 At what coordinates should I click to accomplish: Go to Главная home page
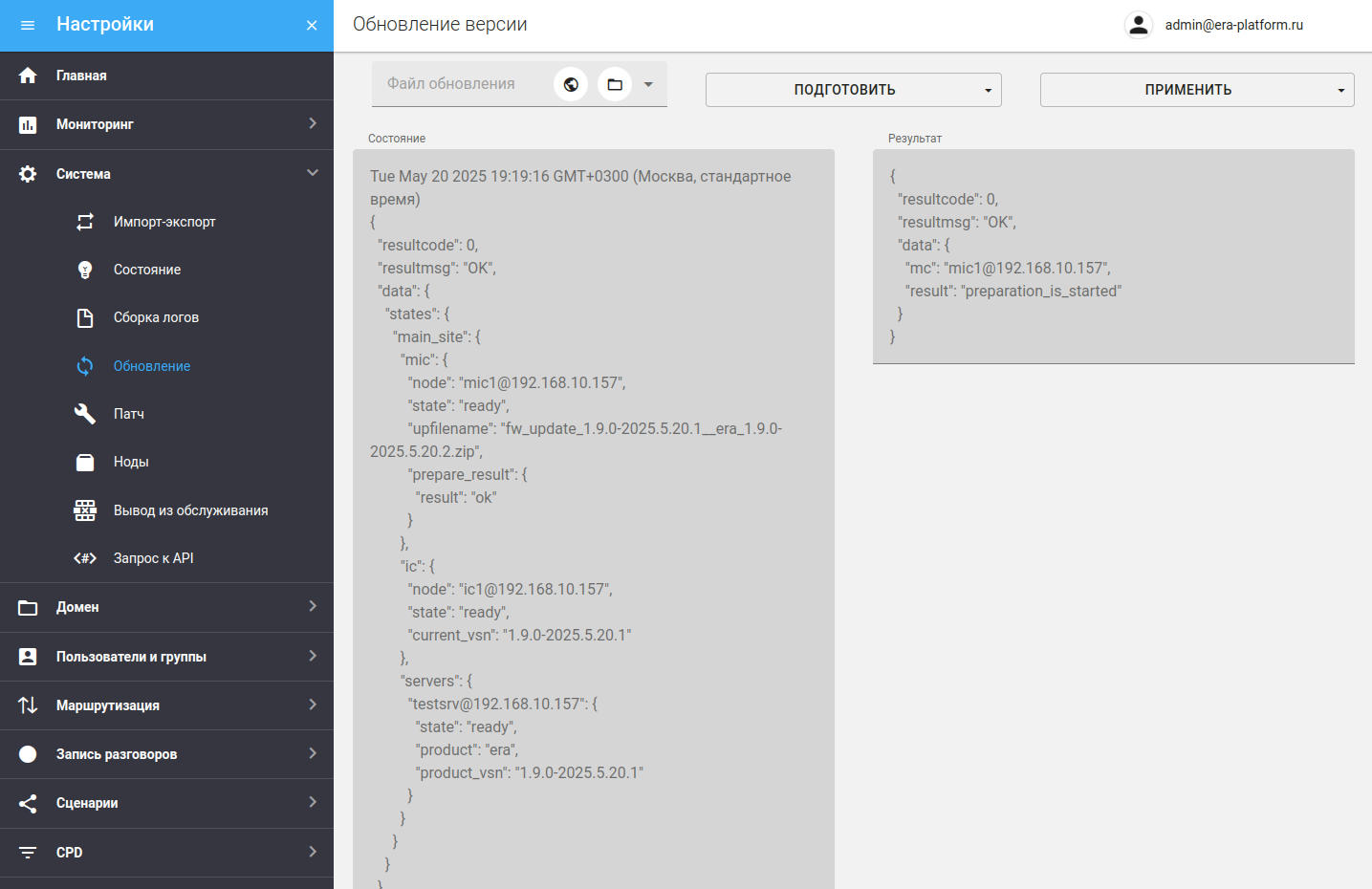pyautogui.click(x=81, y=76)
